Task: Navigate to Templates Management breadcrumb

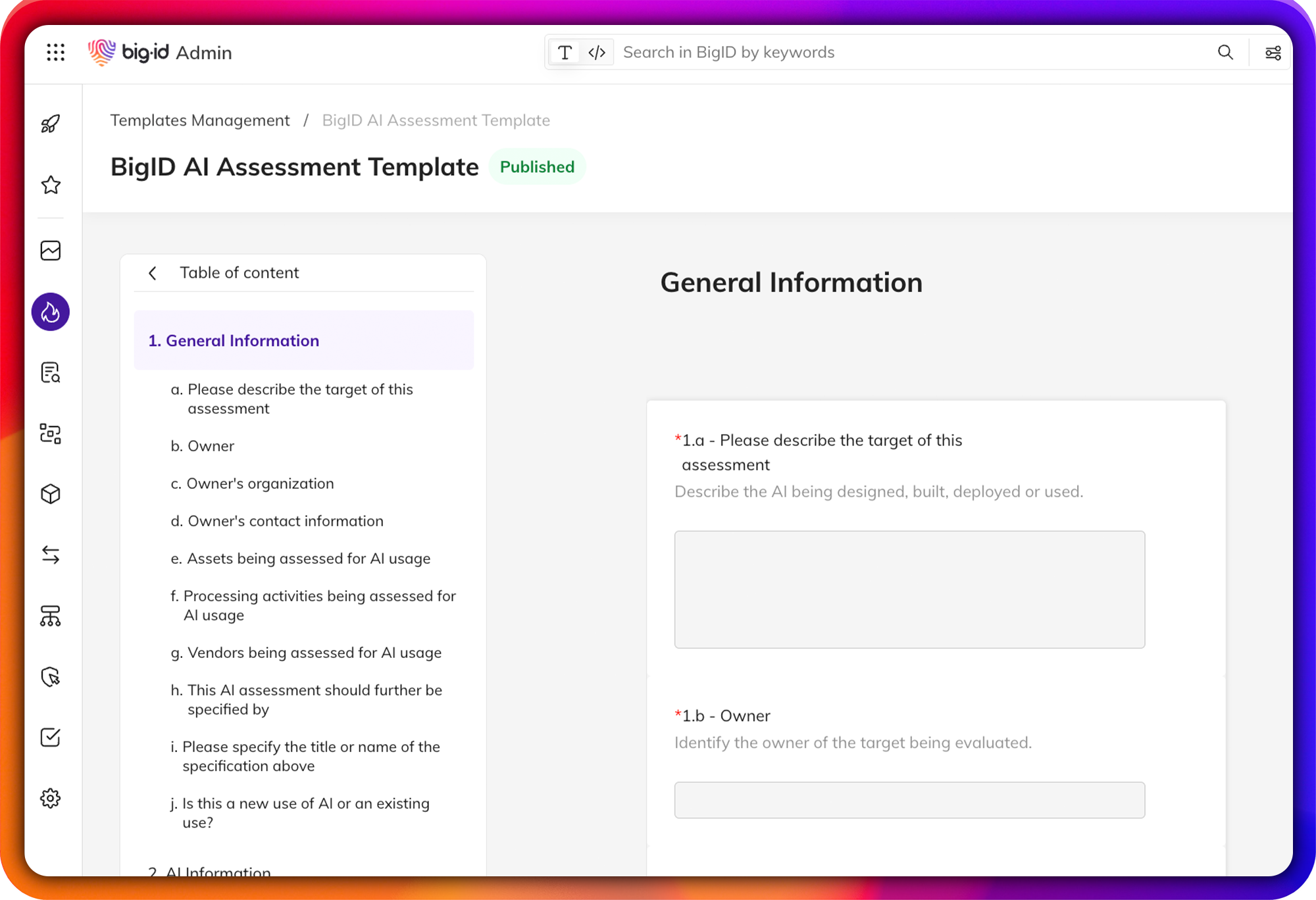Action: click(x=199, y=120)
